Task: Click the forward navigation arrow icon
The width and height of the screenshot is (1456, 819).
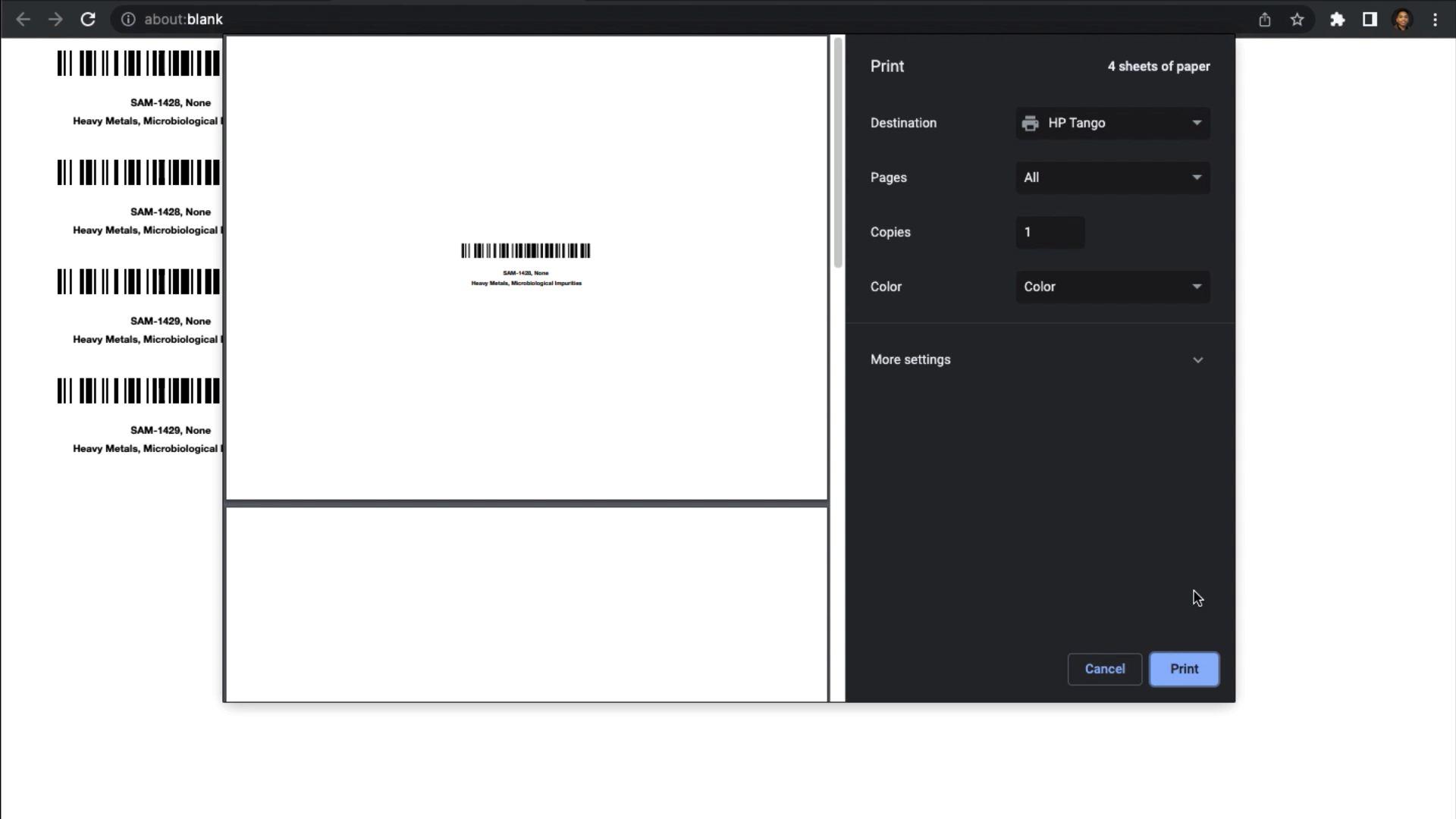Action: click(x=56, y=19)
